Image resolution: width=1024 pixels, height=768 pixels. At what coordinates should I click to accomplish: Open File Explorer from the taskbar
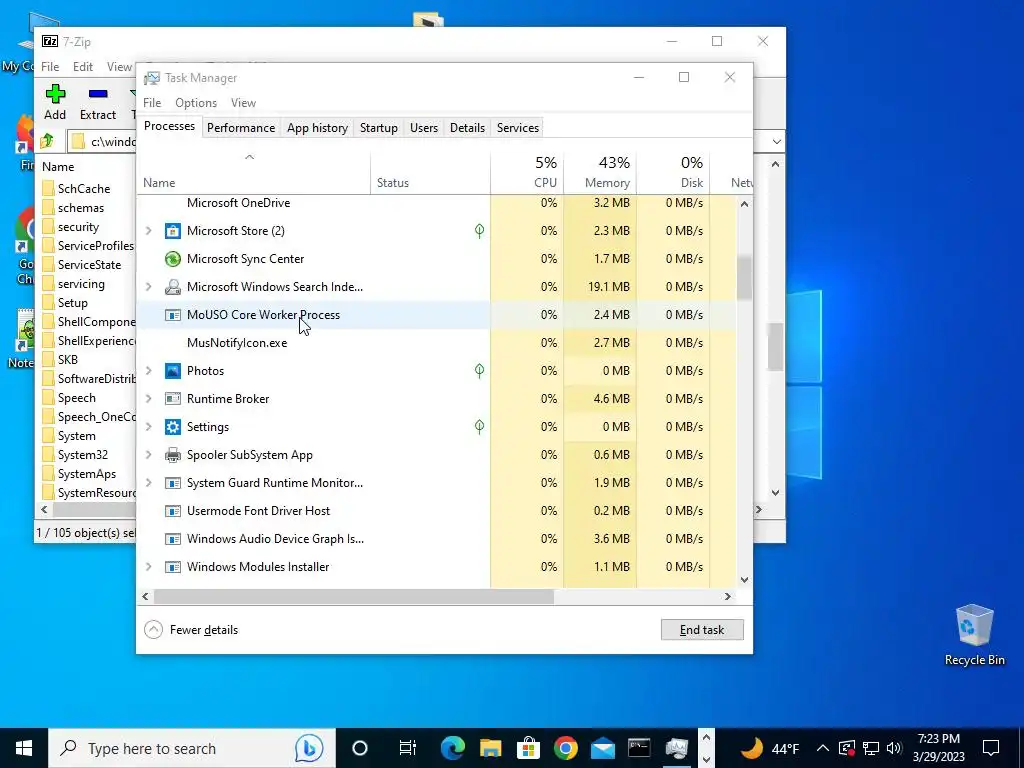point(490,748)
